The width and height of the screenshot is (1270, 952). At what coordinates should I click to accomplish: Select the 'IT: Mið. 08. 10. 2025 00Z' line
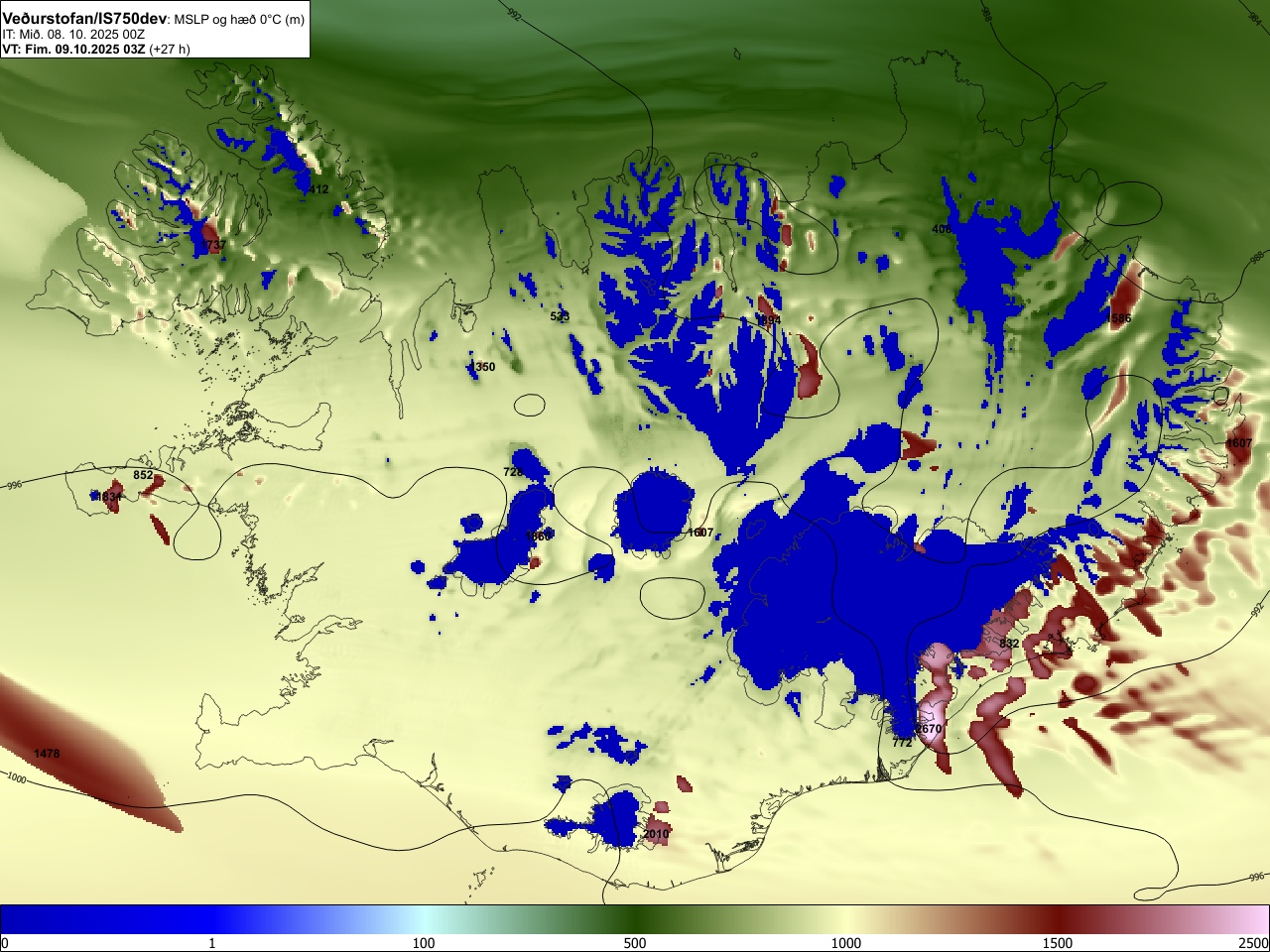pos(73,34)
